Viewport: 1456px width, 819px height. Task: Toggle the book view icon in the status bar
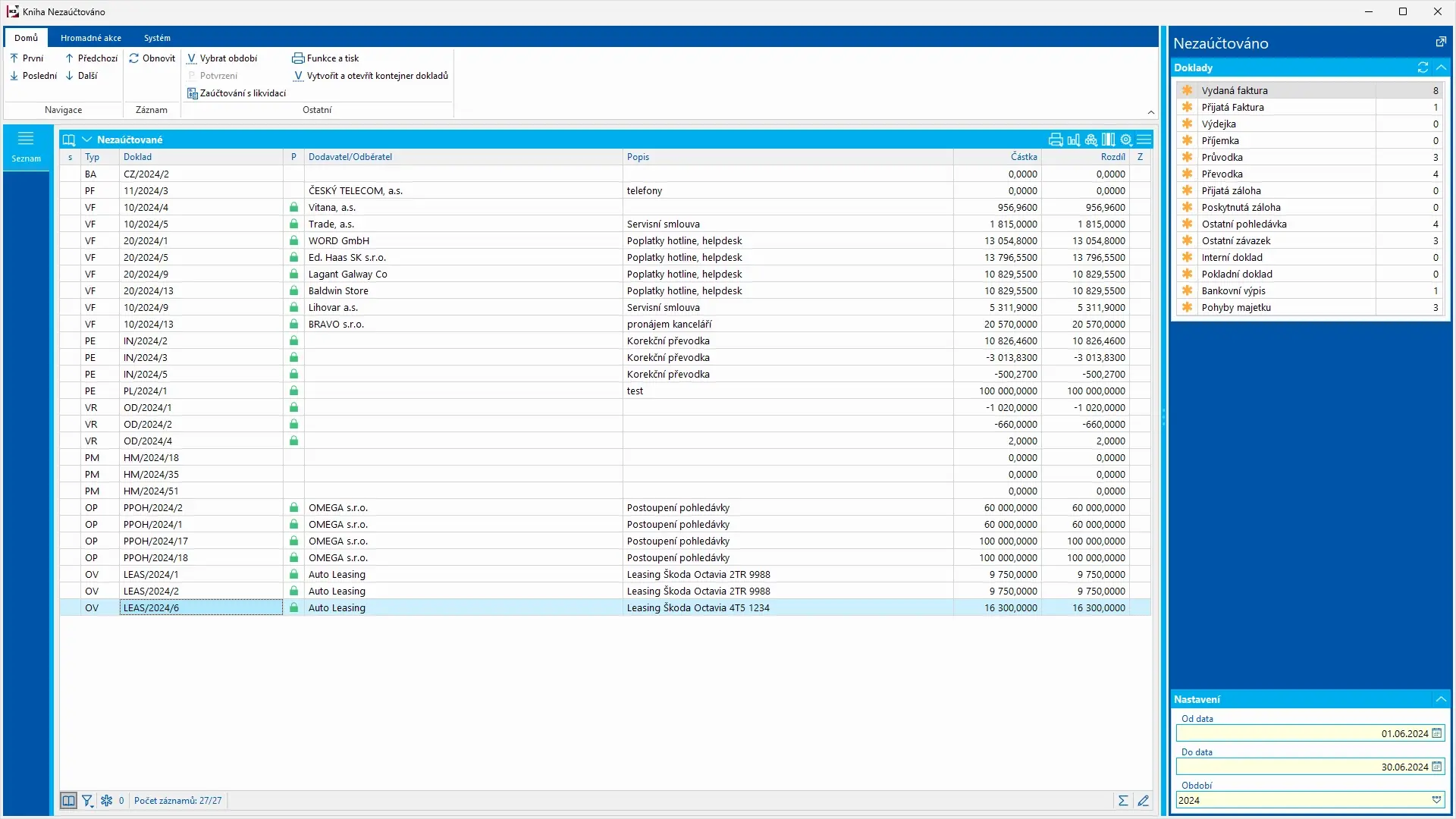click(x=68, y=800)
